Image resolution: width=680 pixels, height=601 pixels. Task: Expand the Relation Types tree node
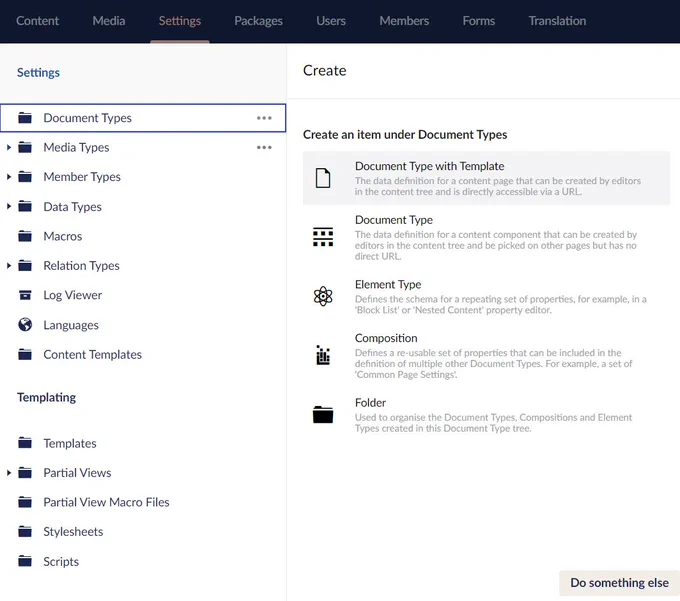coord(9,265)
